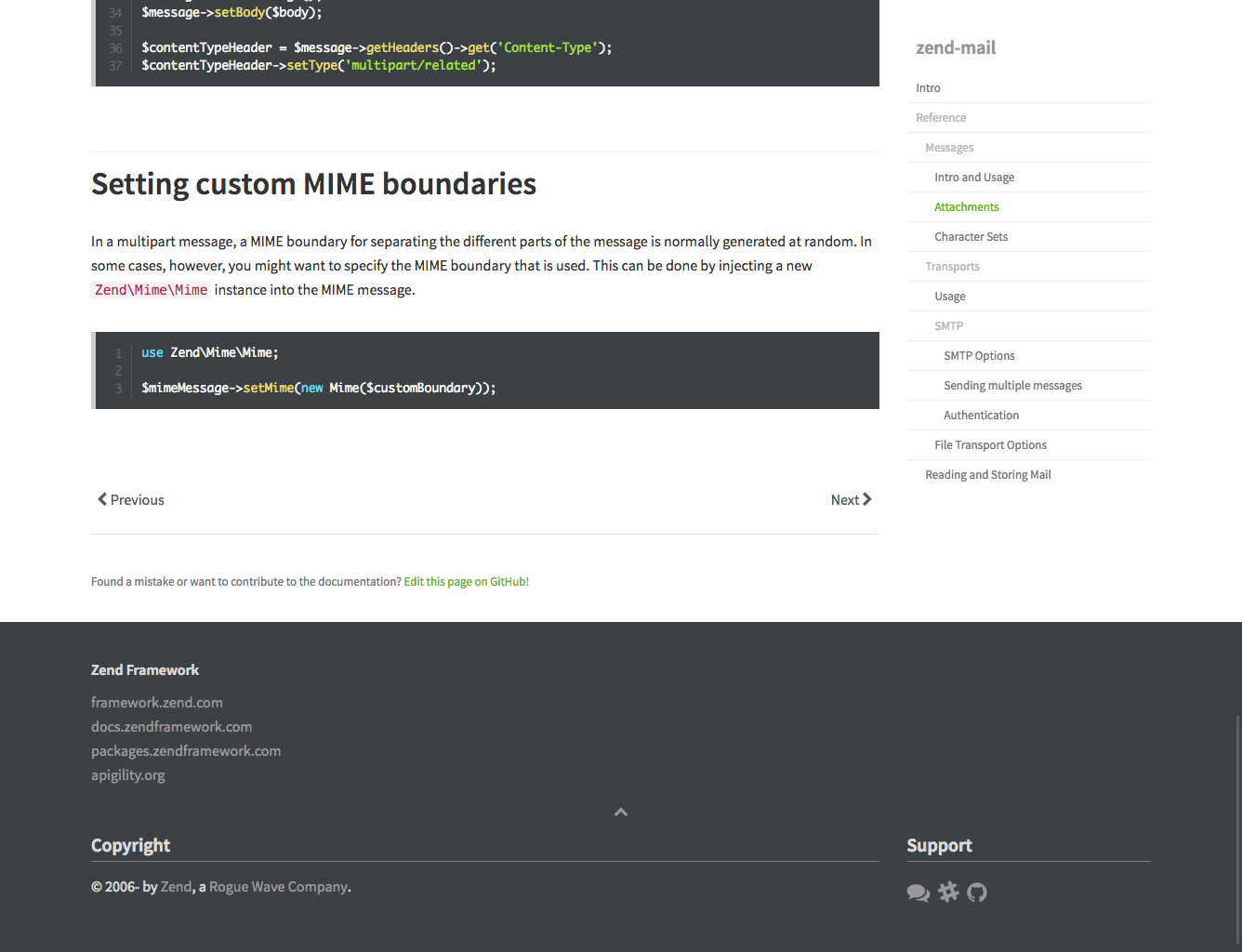The height and width of the screenshot is (952, 1242).
Task: Open the GitHub icon in footer
Action: pos(977,892)
